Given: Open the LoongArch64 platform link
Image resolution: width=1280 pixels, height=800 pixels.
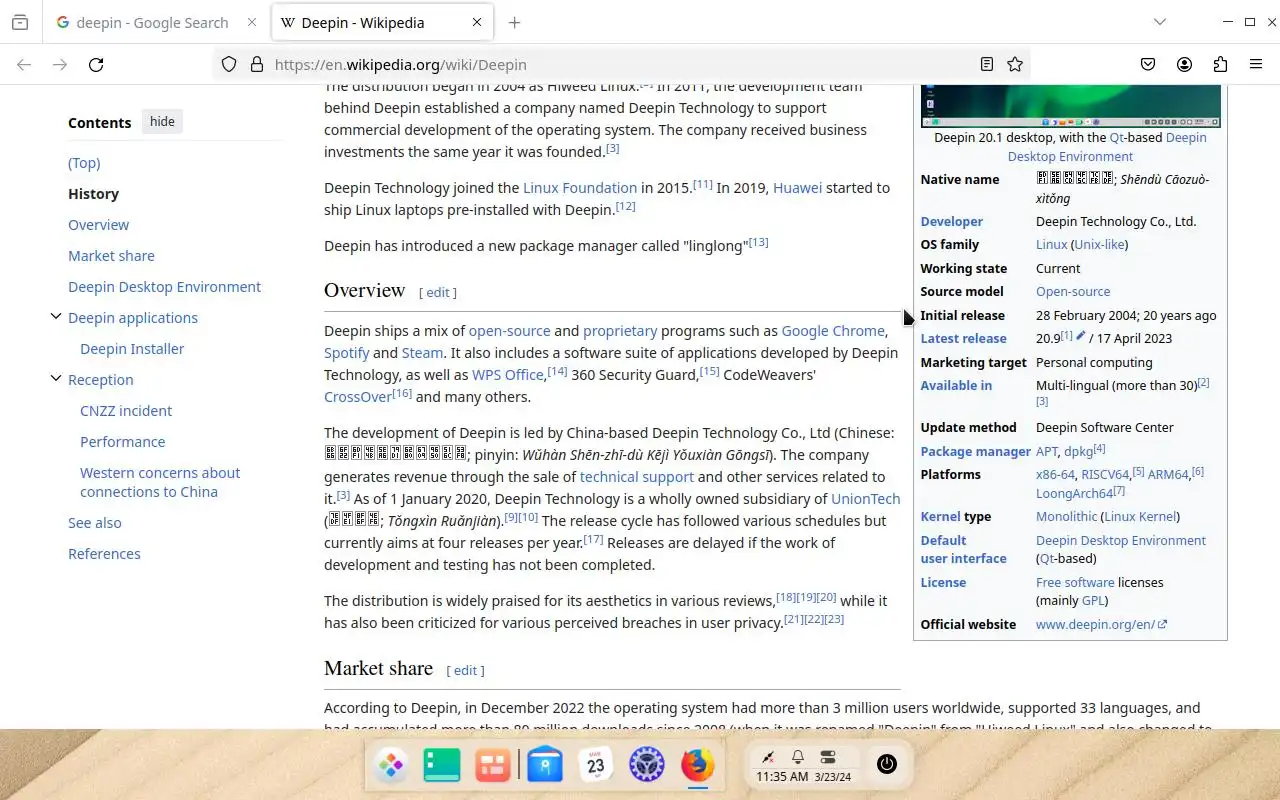Looking at the screenshot, I should click(1075, 493).
